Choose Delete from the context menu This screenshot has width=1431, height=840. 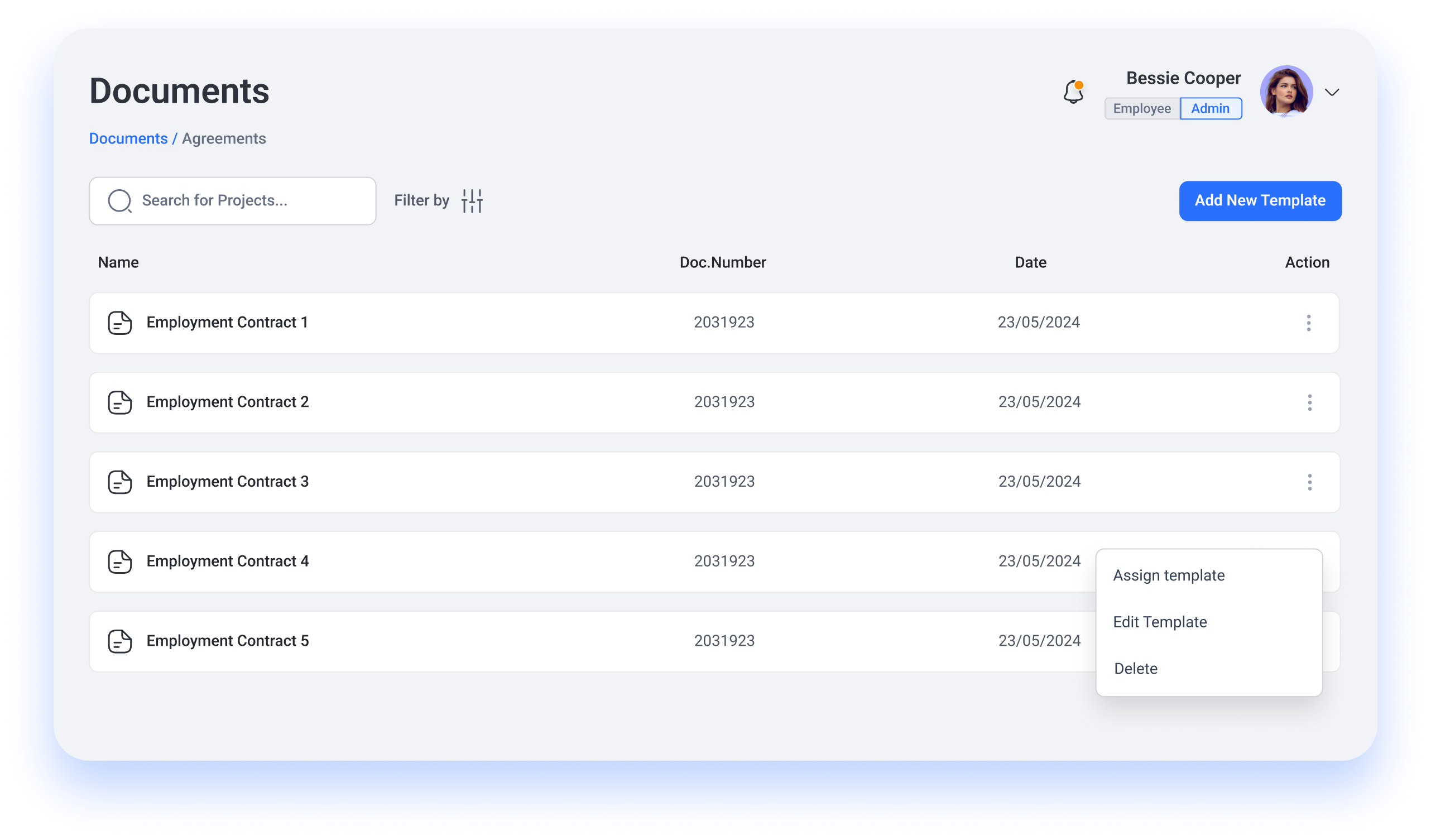point(1135,669)
